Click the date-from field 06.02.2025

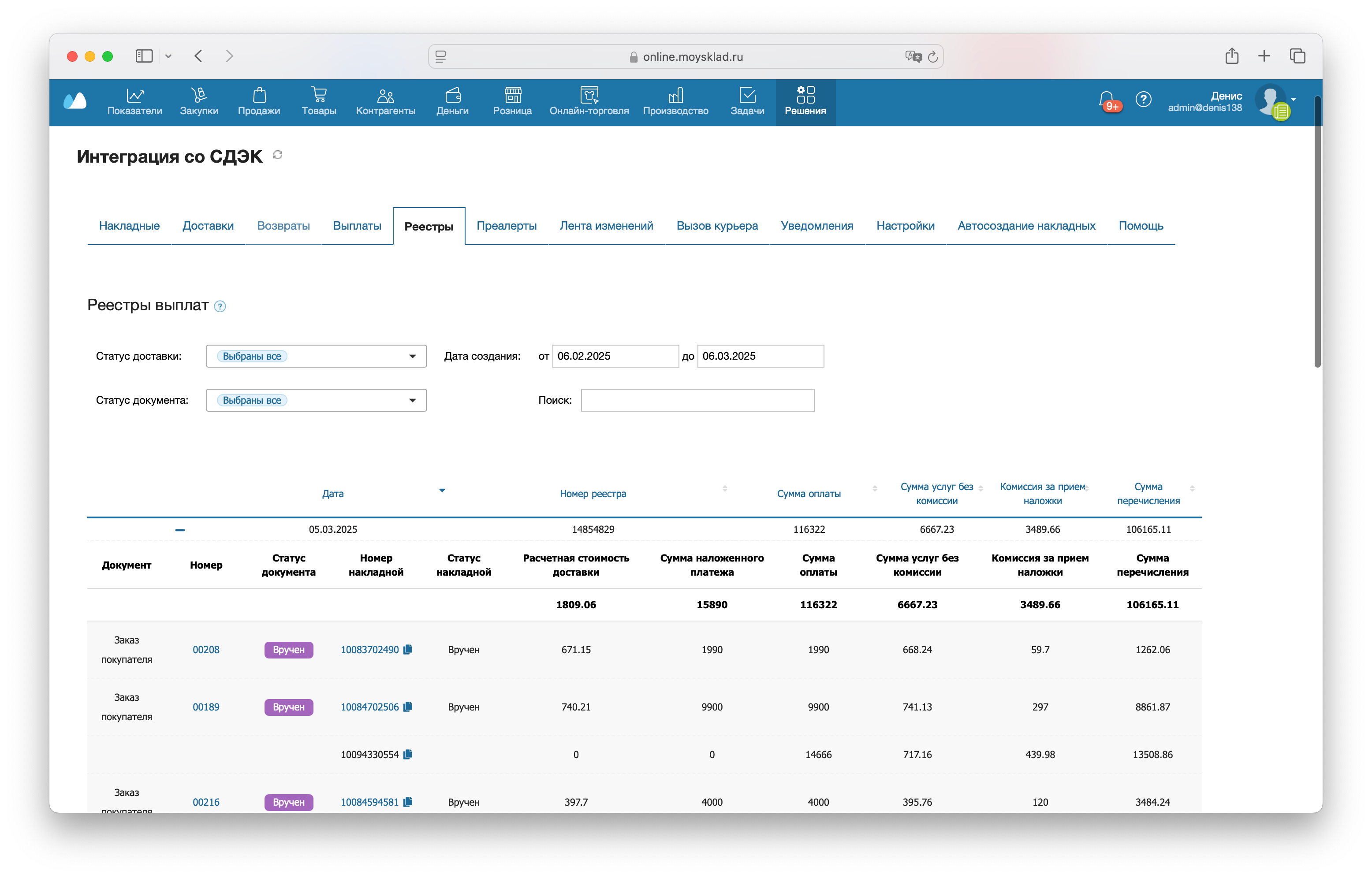click(x=615, y=356)
